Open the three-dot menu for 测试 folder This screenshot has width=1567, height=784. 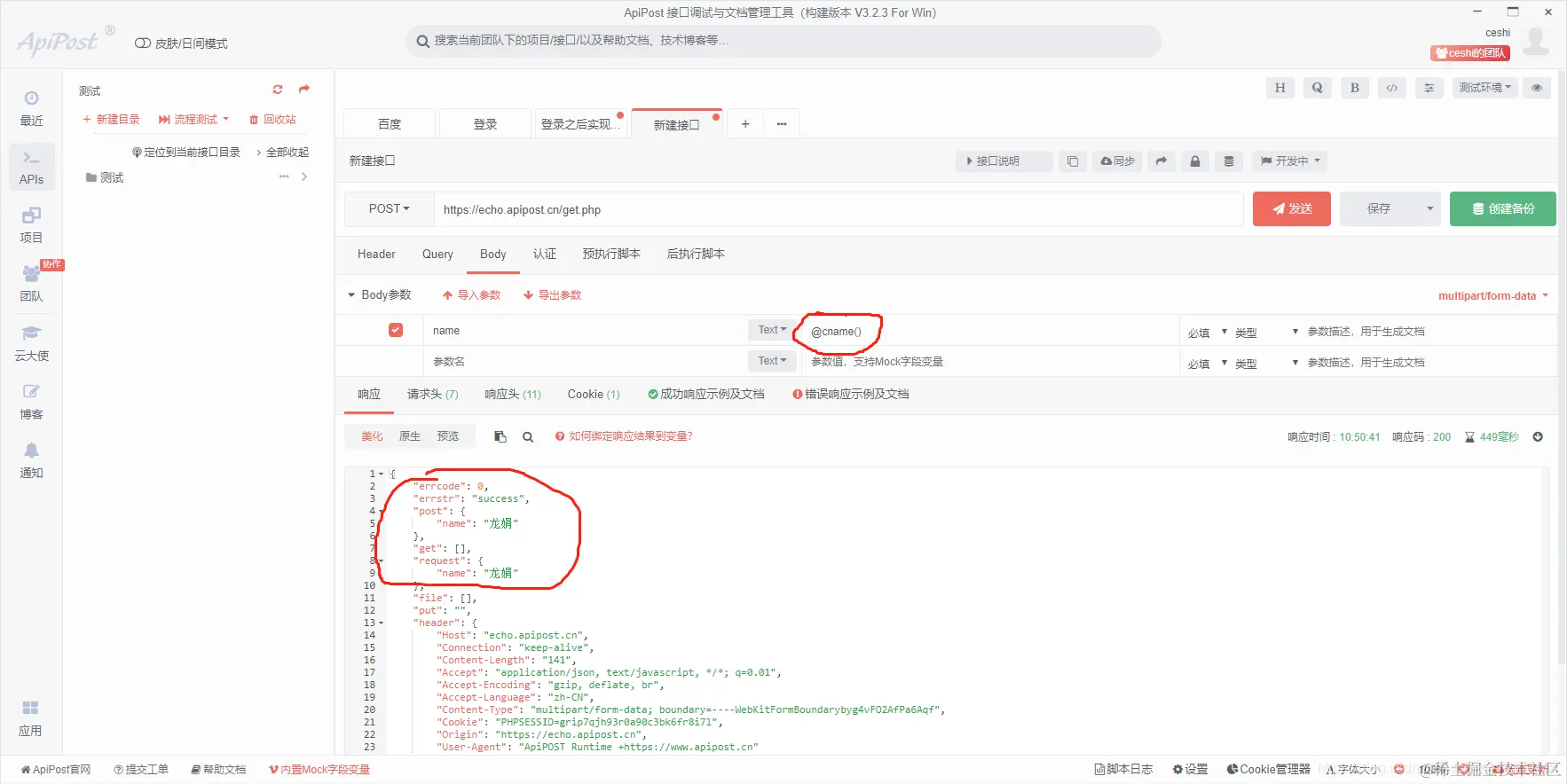point(284,176)
